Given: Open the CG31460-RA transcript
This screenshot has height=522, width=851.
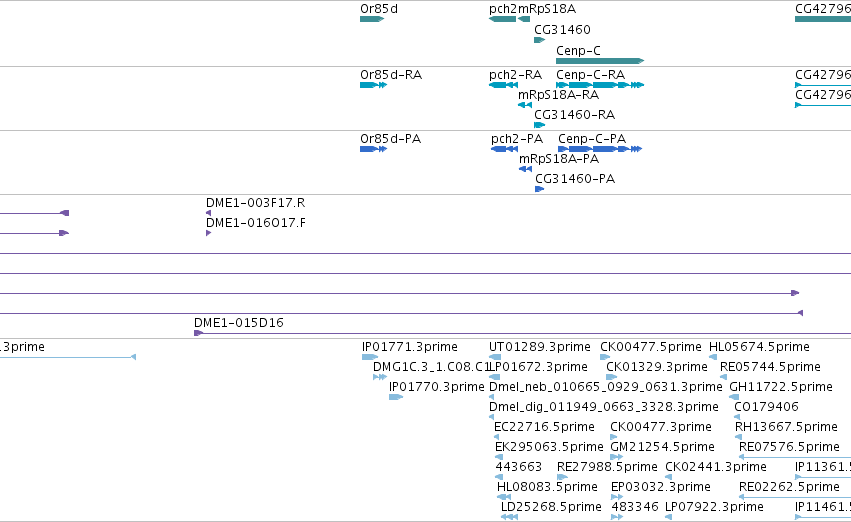Looking at the screenshot, I should tap(539, 125).
